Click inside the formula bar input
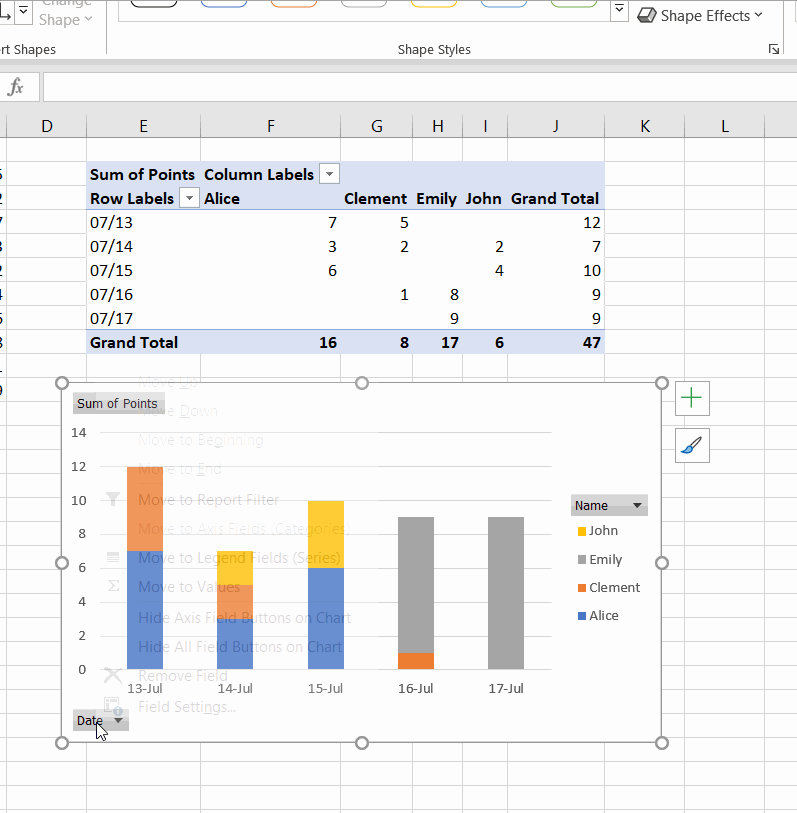The width and height of the screenshot is (797, 813). 420,87
